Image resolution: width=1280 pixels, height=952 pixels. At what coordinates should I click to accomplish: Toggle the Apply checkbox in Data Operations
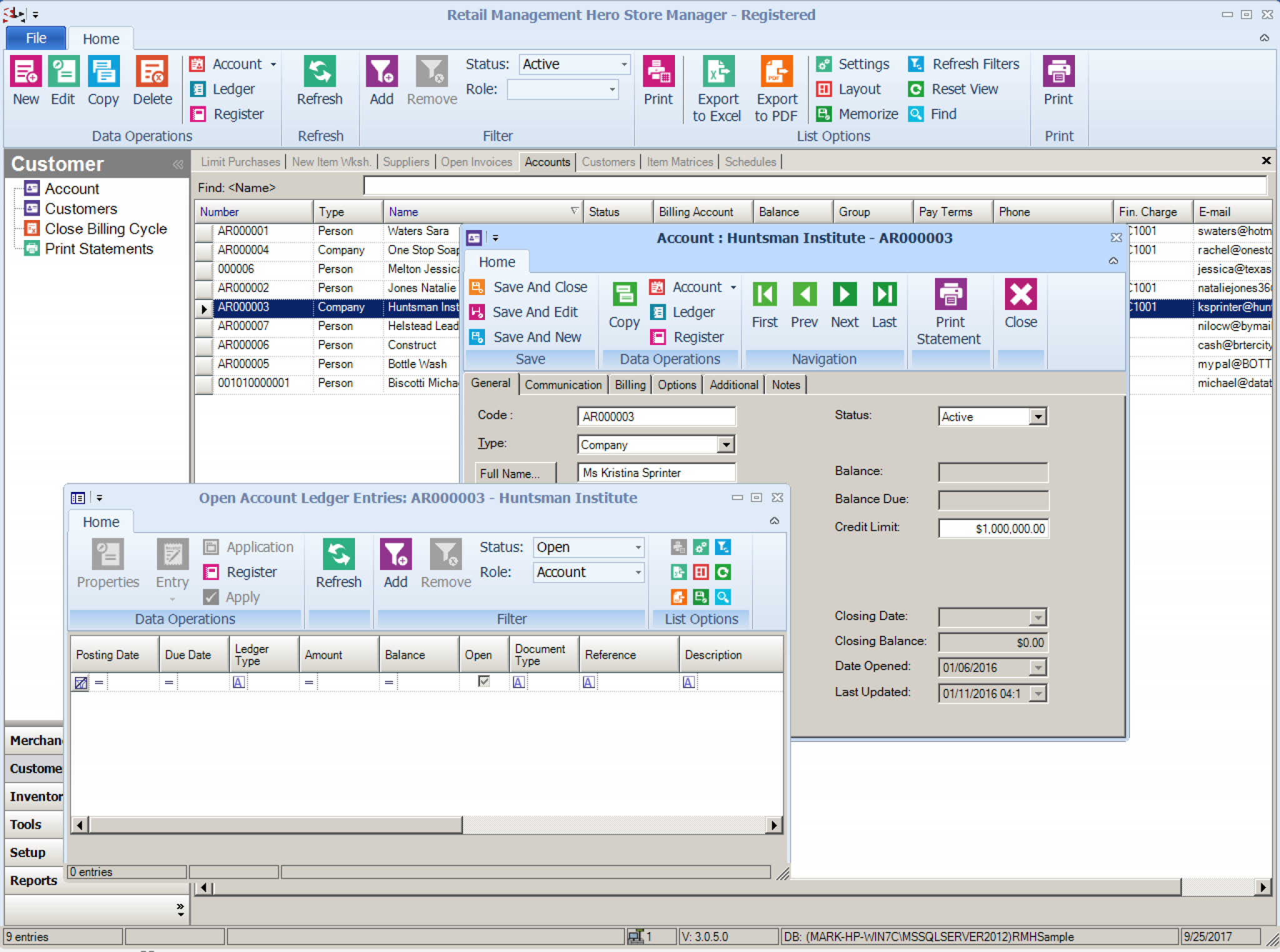tap(211, 597)
